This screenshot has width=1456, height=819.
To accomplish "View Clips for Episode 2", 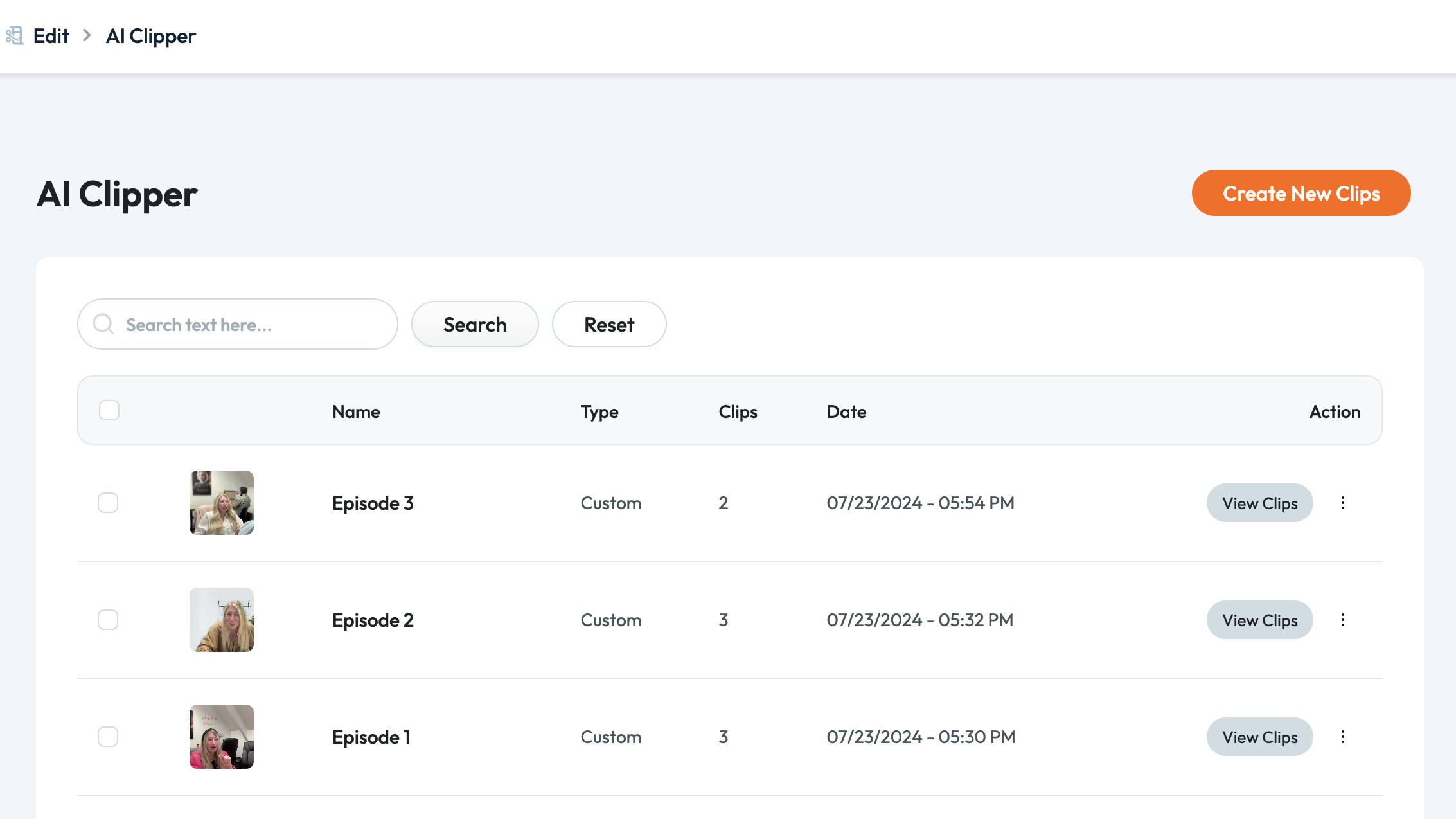I will coord(1259,620).
